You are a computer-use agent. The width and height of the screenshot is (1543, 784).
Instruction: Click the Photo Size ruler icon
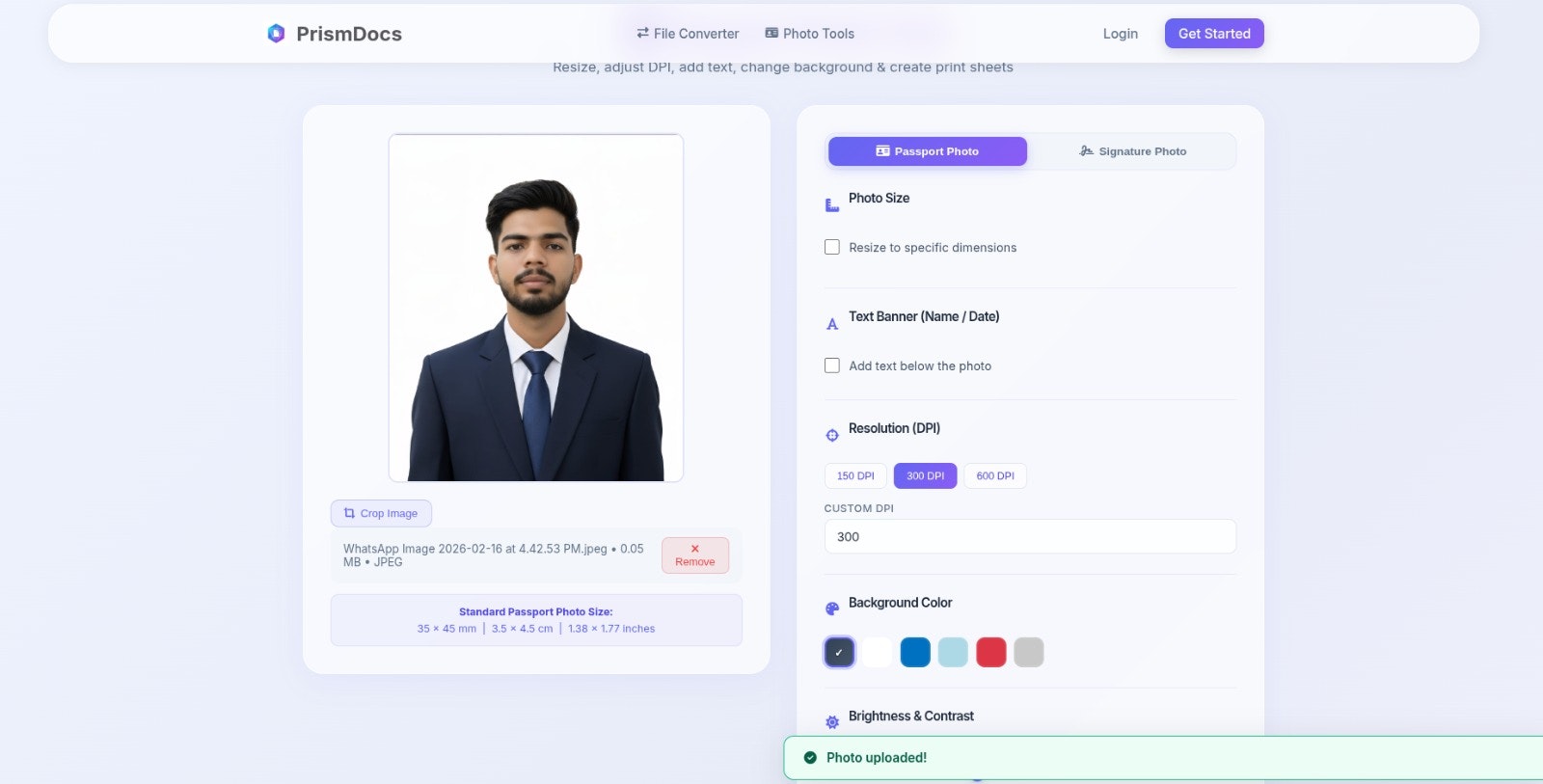click(832, 205)
